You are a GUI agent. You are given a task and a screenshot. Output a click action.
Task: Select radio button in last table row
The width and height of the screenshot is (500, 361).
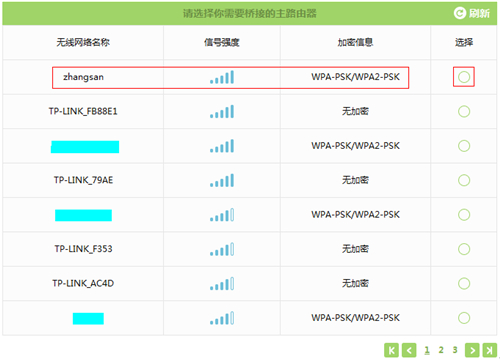pos(464,318)
